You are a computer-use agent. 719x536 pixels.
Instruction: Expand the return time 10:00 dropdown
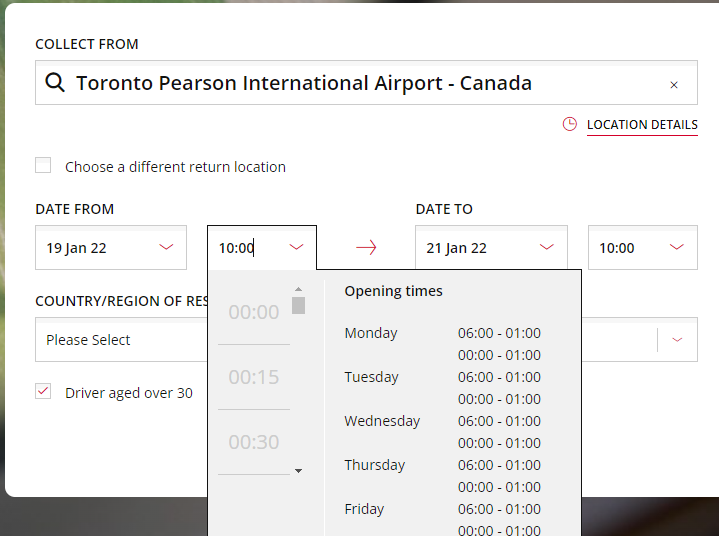click(x=642, y=248)
